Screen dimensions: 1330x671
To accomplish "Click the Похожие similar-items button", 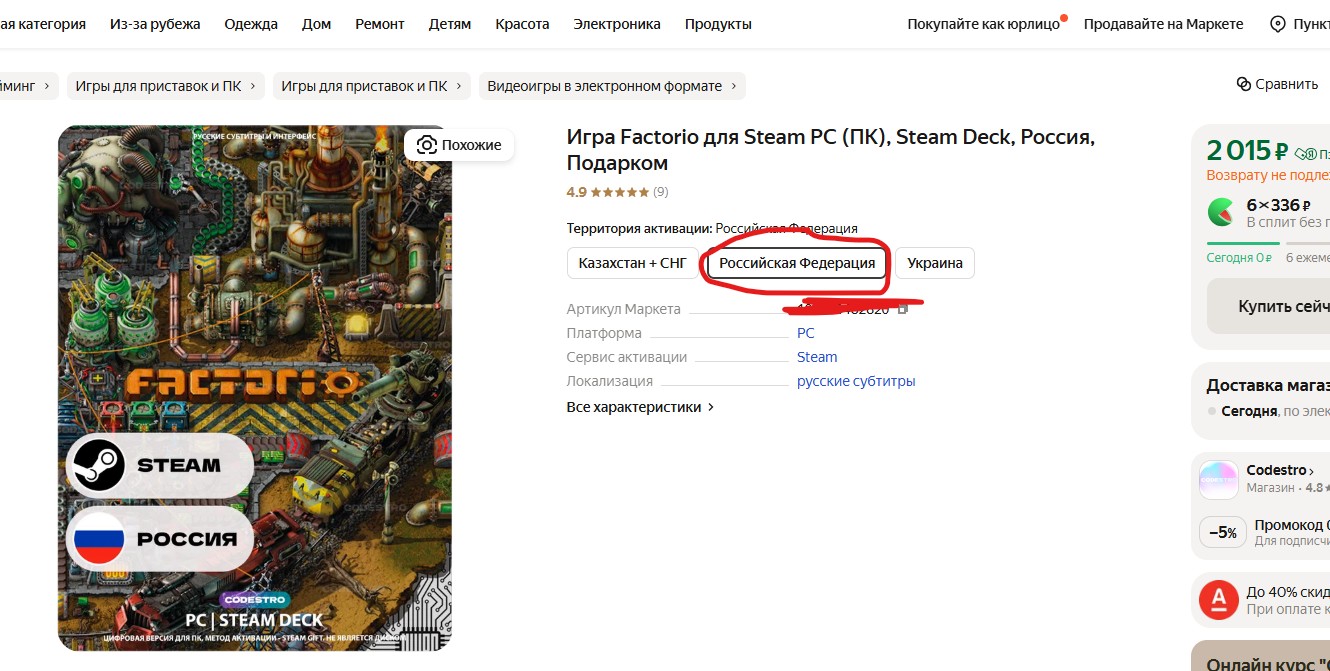I will (459, 145).
